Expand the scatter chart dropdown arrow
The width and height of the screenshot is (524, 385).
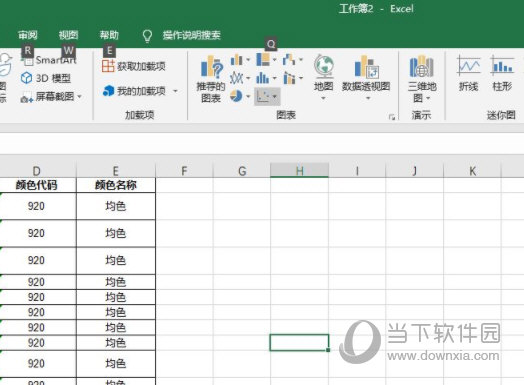click(275, 97)
